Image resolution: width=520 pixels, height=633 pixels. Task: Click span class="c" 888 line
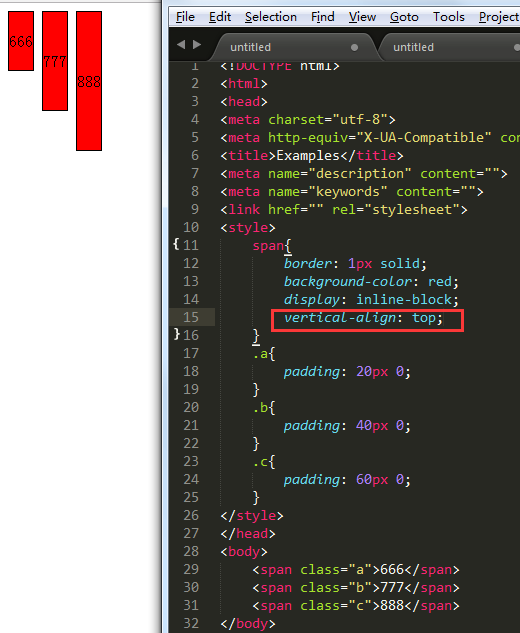click(x=356, y=606)
